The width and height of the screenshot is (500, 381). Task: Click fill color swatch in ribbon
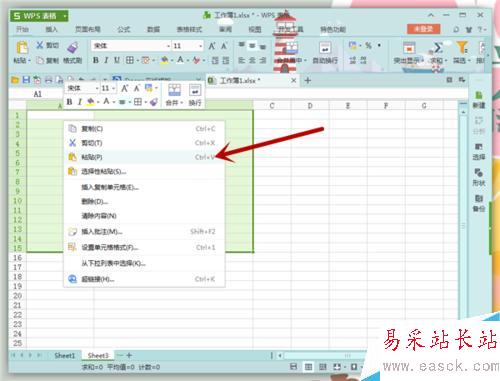click(164, 60)
